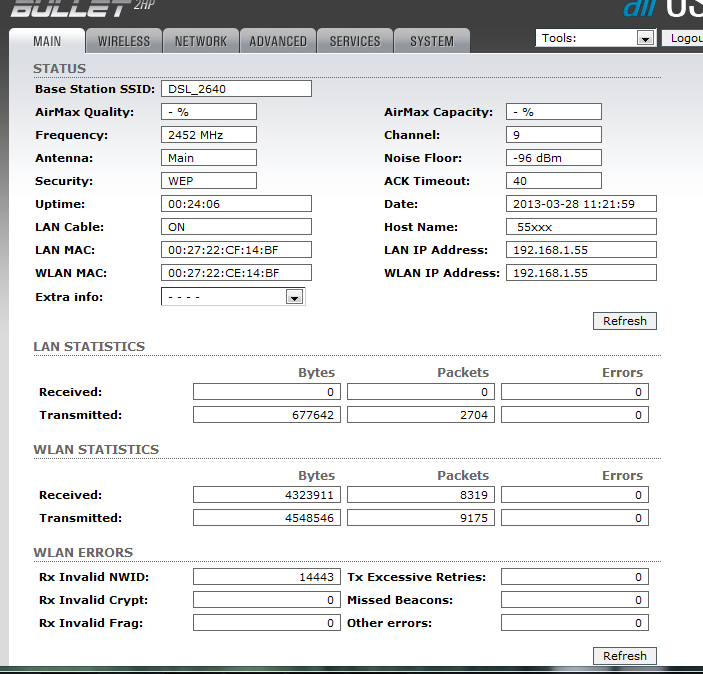Select the WLAN MAC address field
The height and width of the screenshot is (674, 703).
tap(236, 273)
